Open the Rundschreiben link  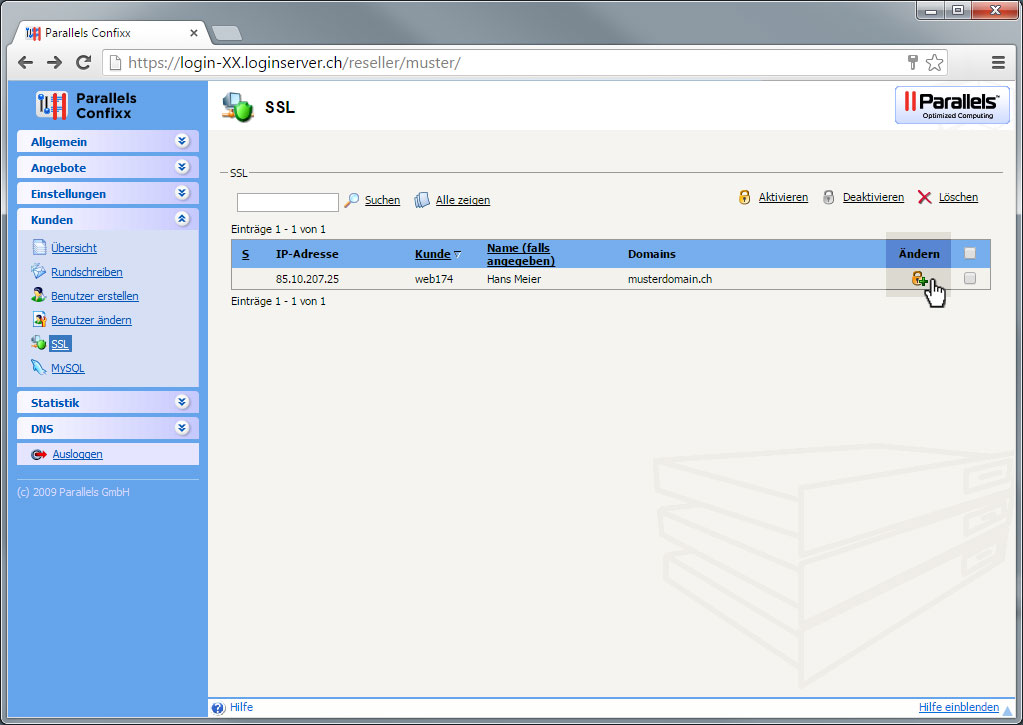87,272
